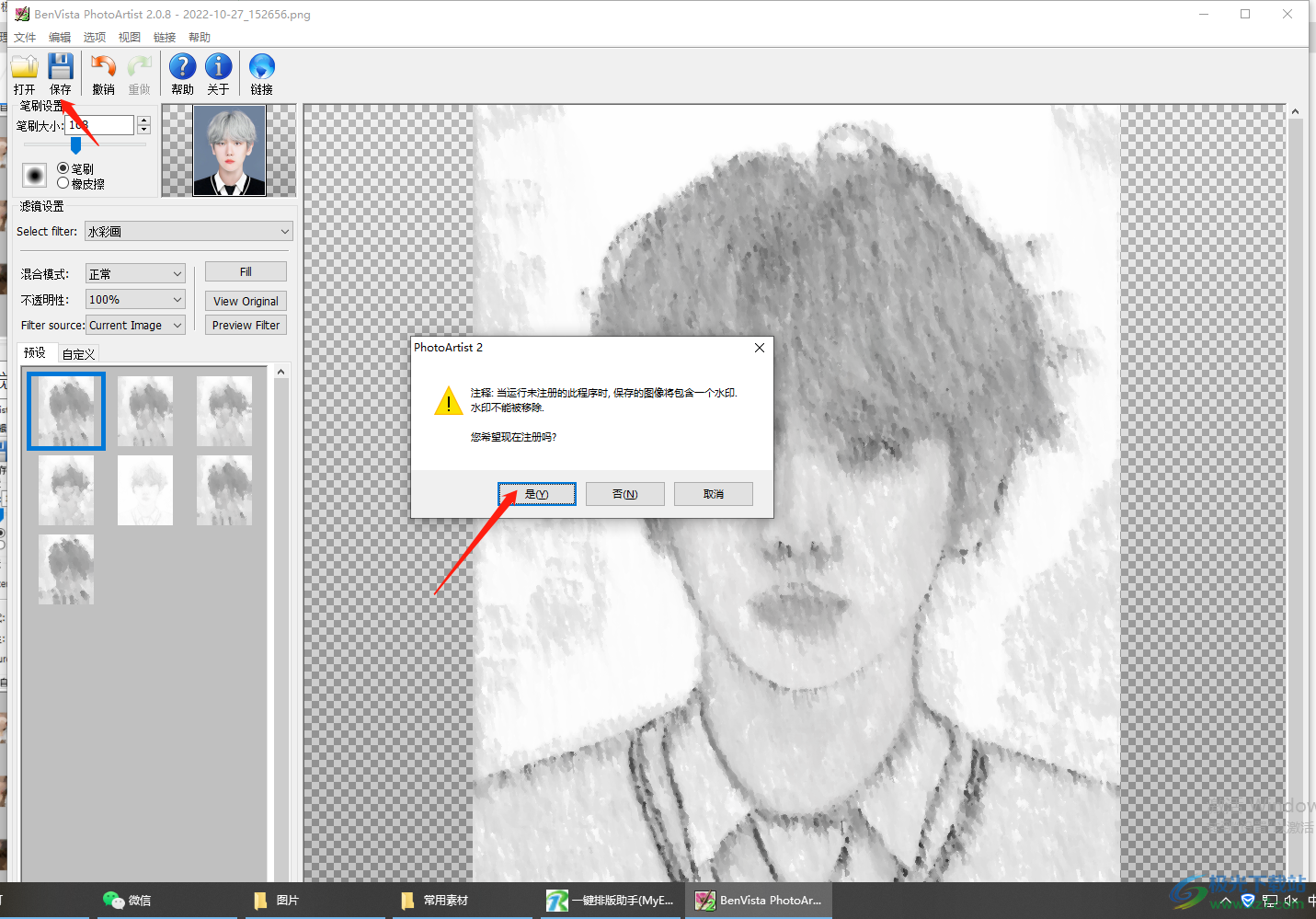Click 是(Y) Yes in the dialog
1316x919 pixels.
(537, 494)
